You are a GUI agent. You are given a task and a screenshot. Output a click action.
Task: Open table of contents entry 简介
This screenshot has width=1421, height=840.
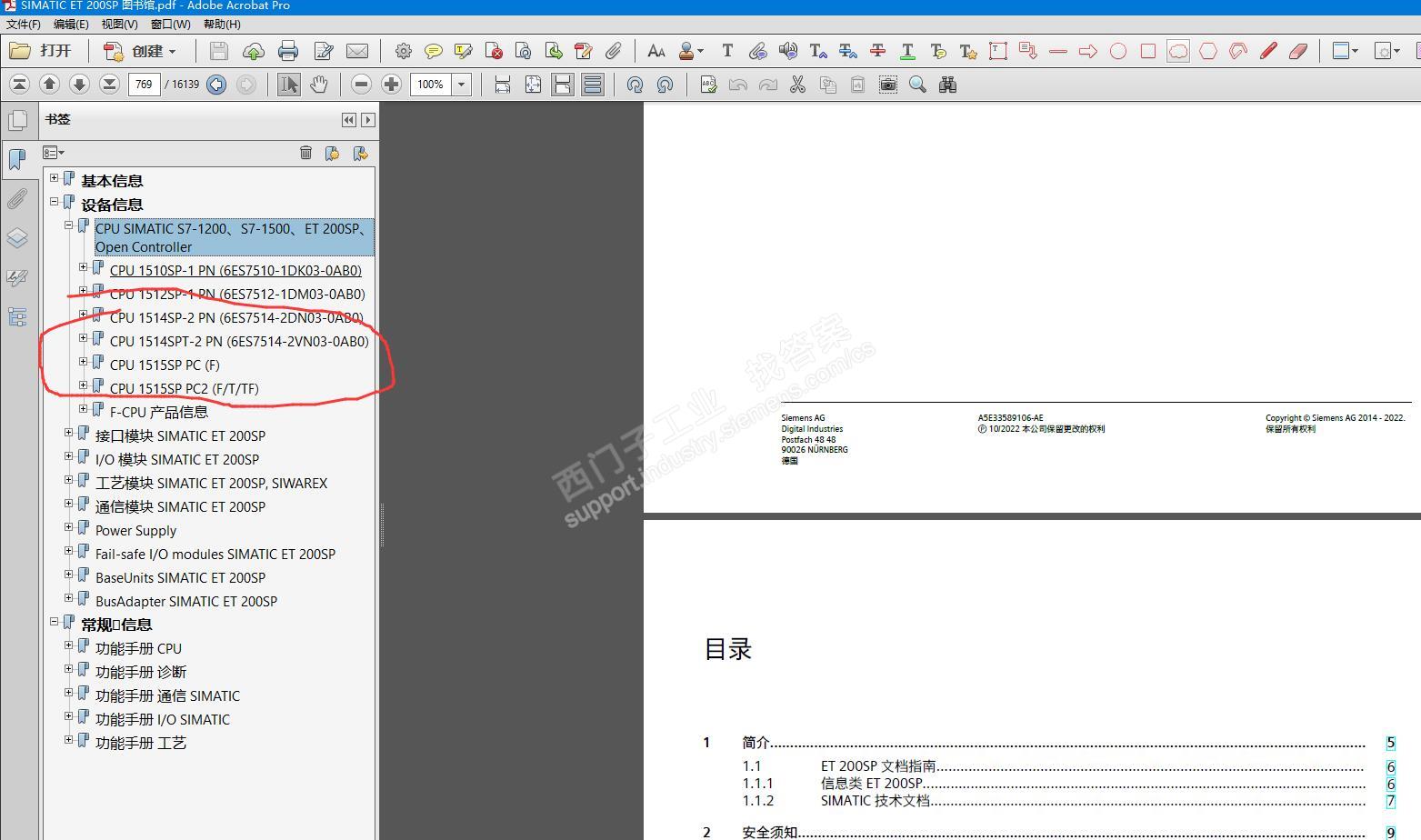(x=756, y=743)
